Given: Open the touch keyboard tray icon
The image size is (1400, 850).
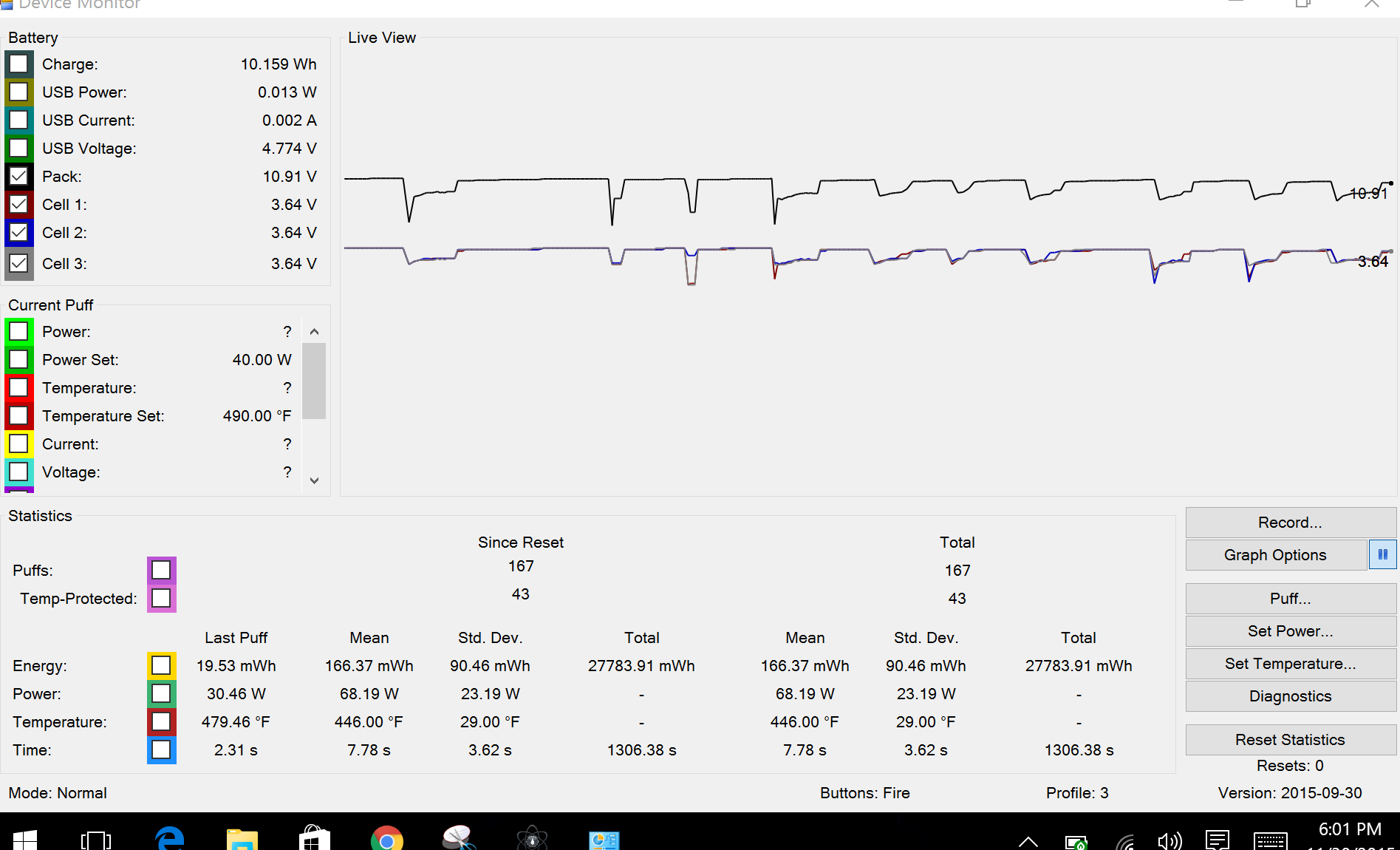Looking at the screenshot, I should [1270, 841].
